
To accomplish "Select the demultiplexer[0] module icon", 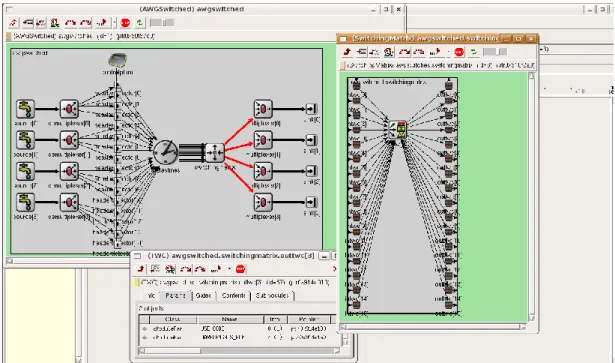I will click(x=69, y=109).
